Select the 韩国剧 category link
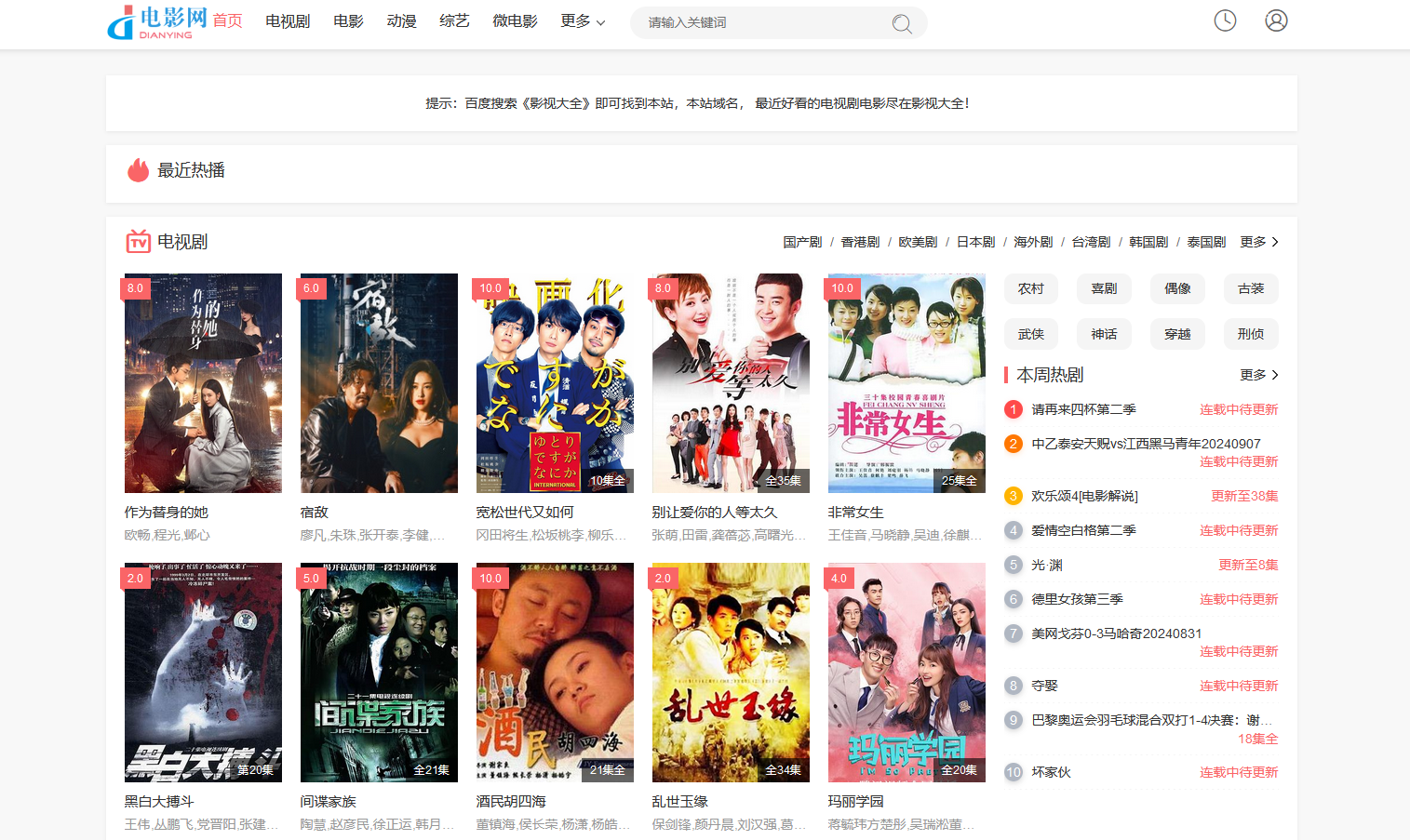The image size is (1410, 840). 1148,242
